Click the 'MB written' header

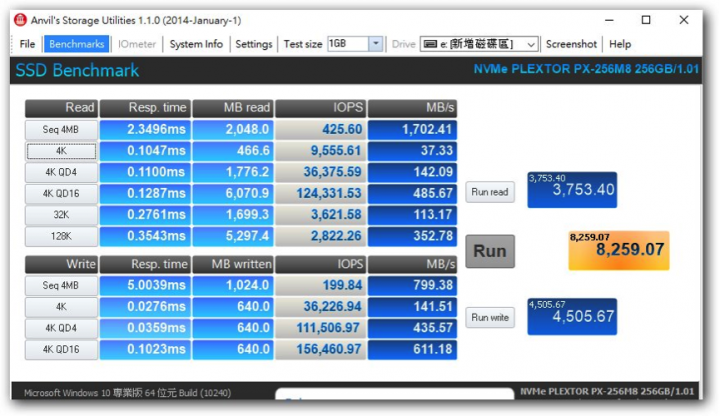click(x=233, y=264)
